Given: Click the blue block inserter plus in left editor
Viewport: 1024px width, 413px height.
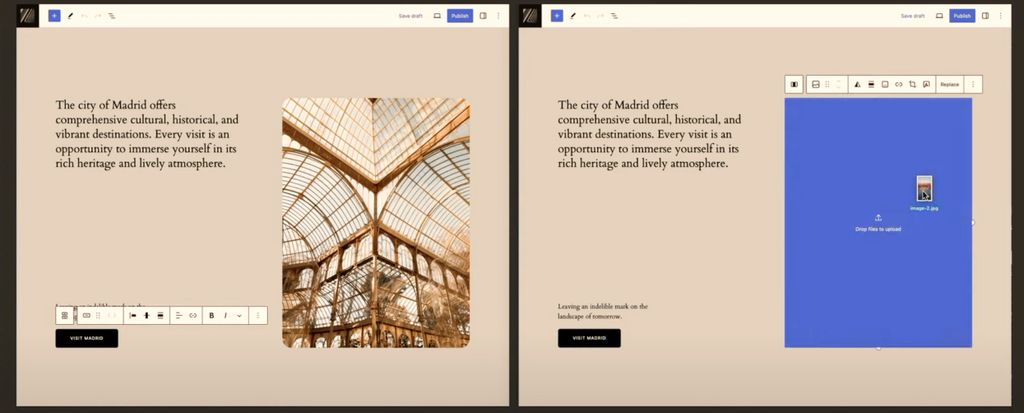Looking at the screenshot, I should pos(54,16).
